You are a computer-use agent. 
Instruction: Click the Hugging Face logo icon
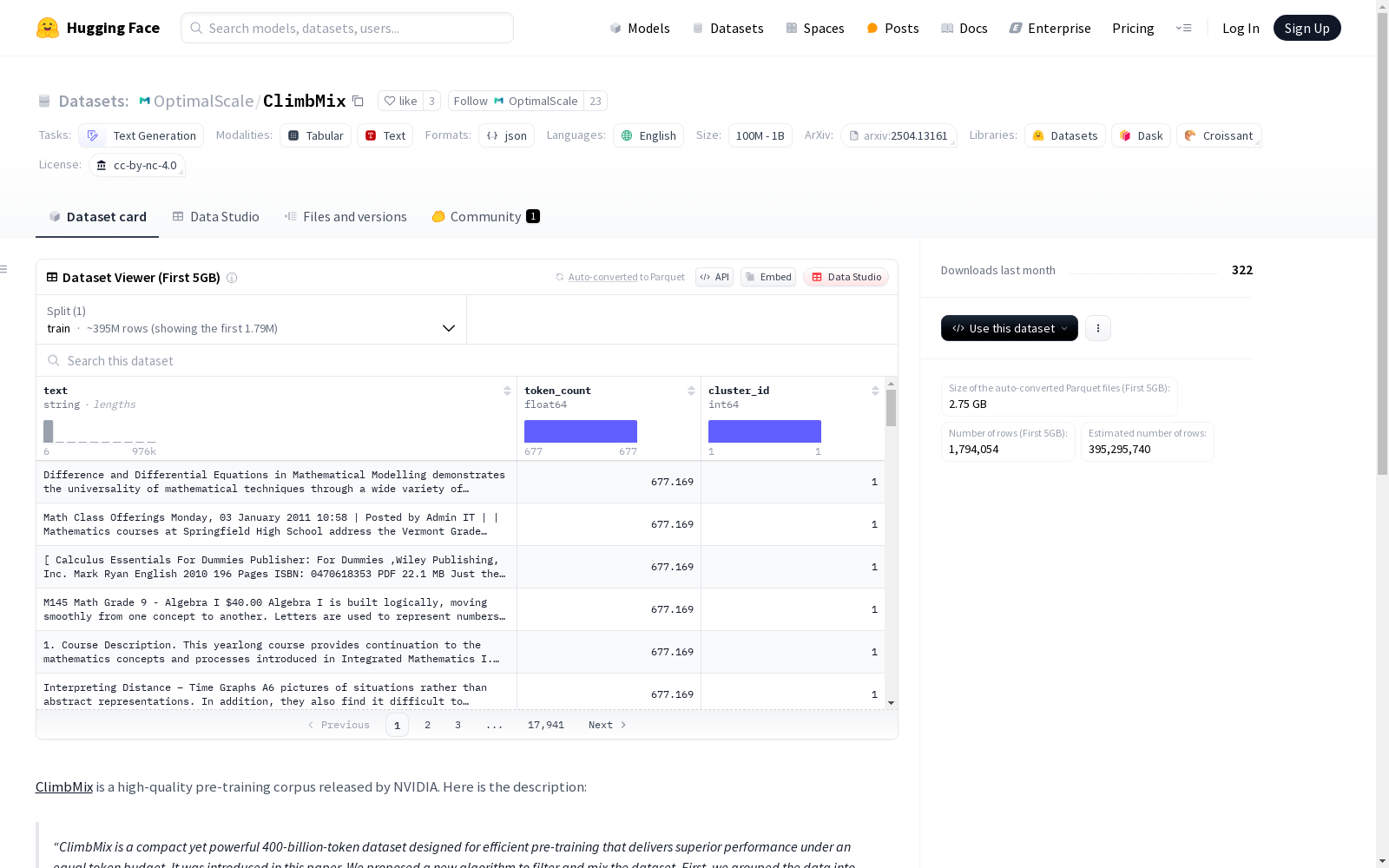48,28
